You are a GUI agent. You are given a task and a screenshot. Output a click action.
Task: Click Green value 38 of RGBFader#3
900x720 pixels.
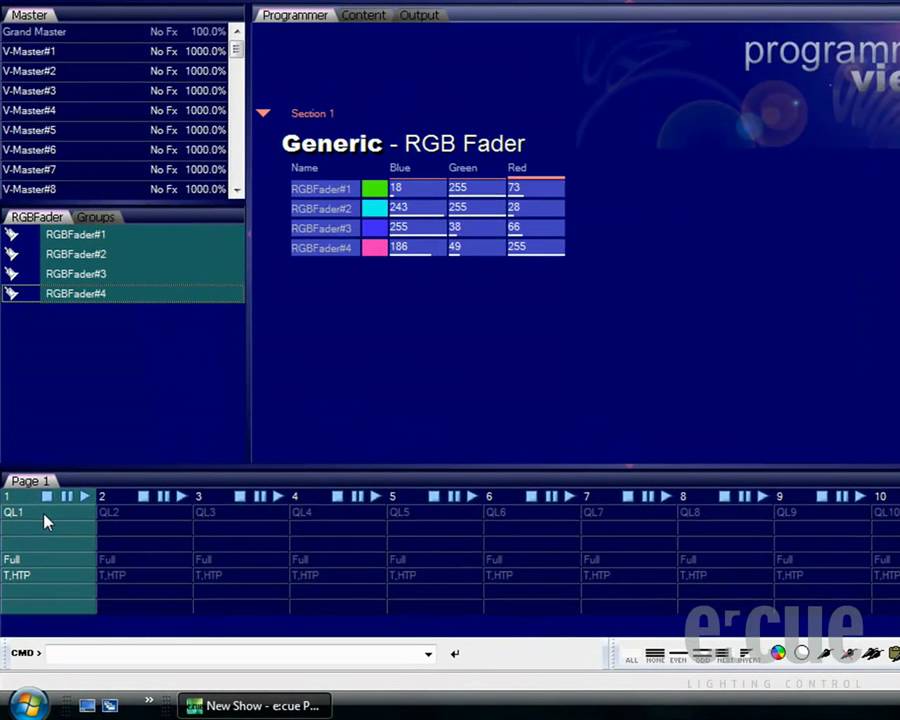tap(476, 227)
